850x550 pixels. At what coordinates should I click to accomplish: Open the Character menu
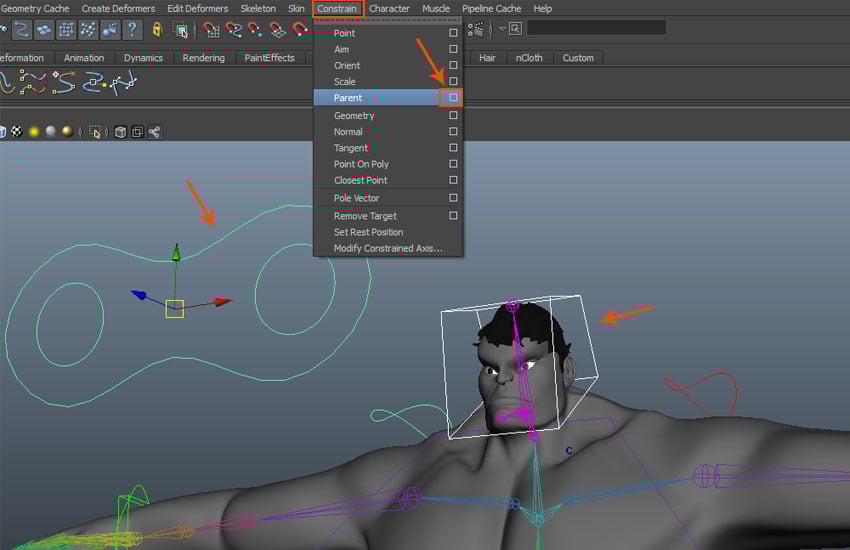pos(389,9)
